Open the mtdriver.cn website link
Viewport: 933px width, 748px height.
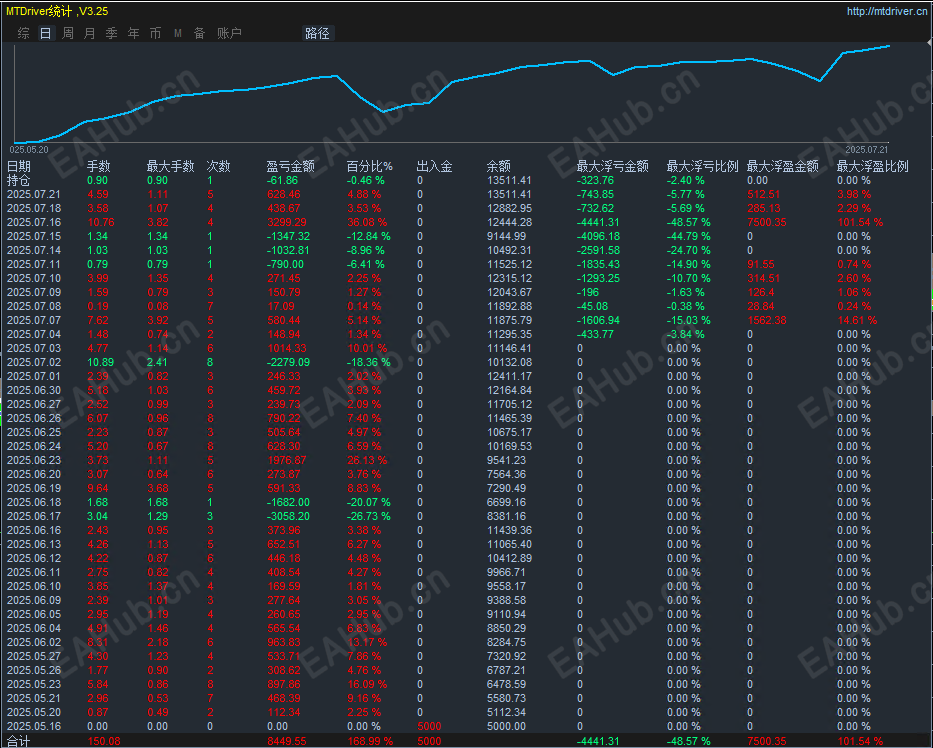[x=886, y=11]
